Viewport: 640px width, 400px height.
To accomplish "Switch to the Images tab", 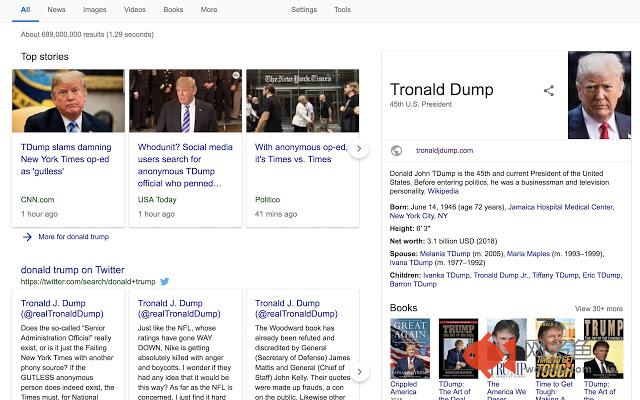I will [x=95, y=9].
